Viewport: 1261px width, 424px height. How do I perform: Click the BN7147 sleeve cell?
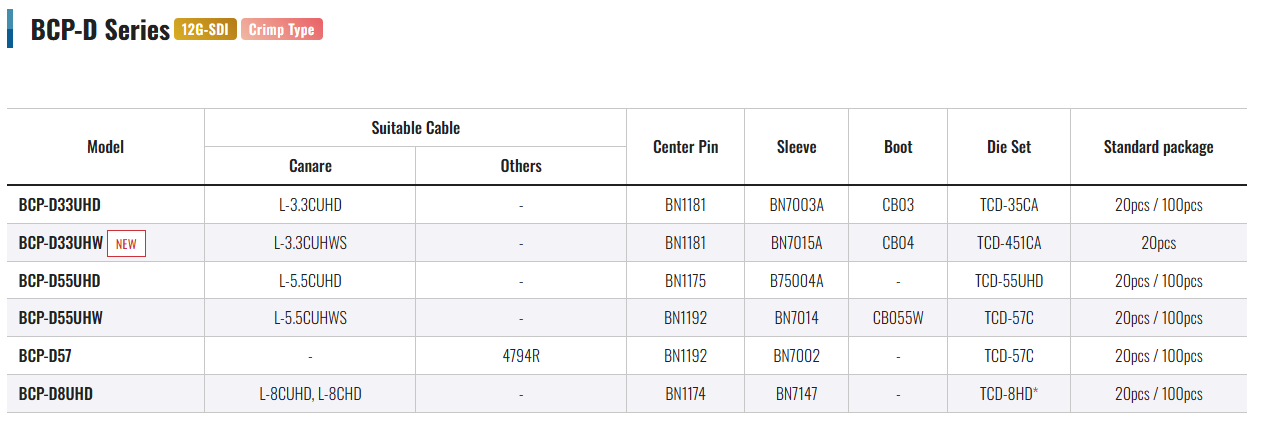796,394
